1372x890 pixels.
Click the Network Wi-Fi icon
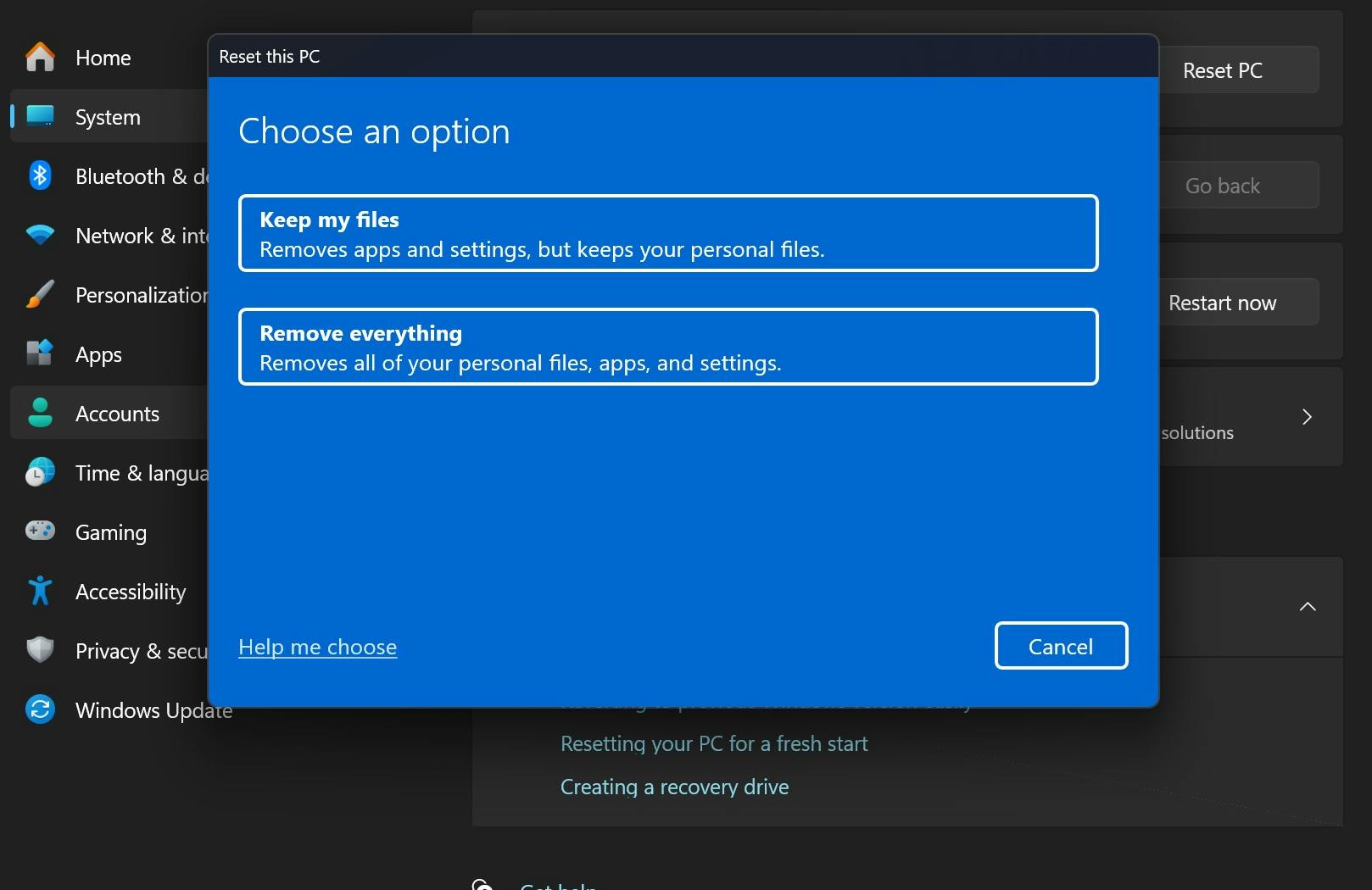40,235
